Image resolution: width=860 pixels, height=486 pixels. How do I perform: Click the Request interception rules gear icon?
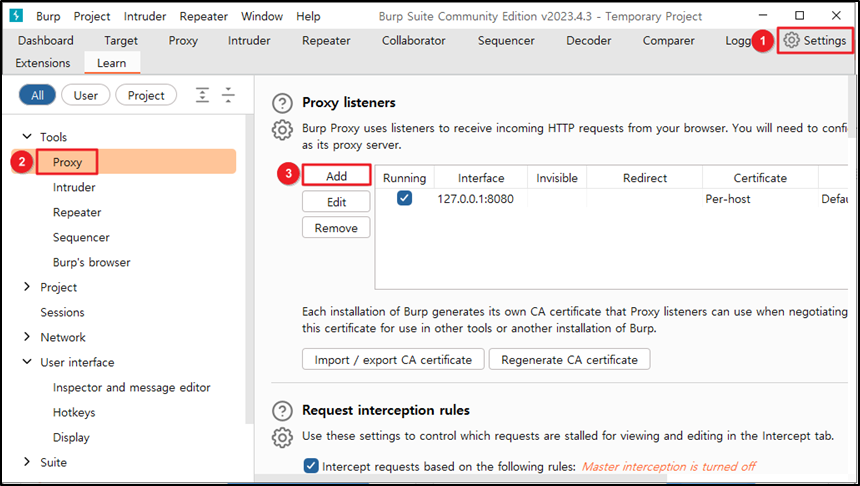click(282, 438)
